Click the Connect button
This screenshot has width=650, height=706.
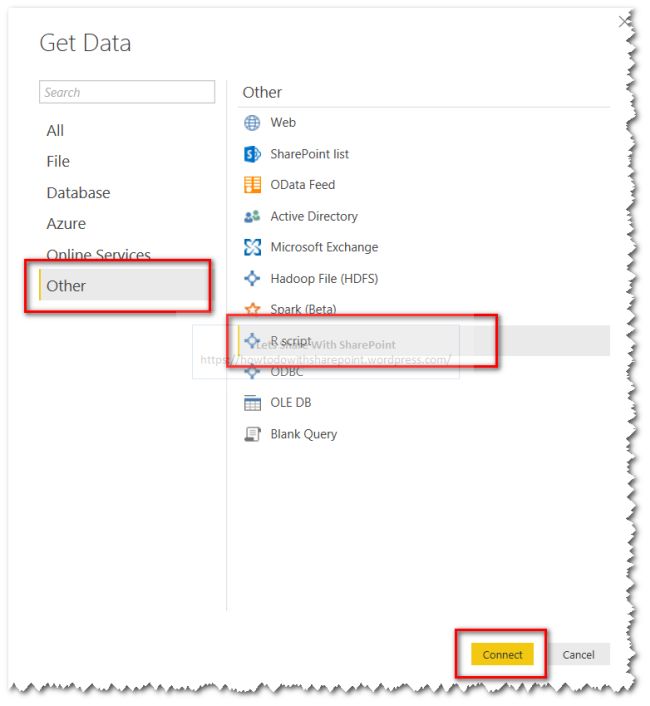click(x=502, y=654)
